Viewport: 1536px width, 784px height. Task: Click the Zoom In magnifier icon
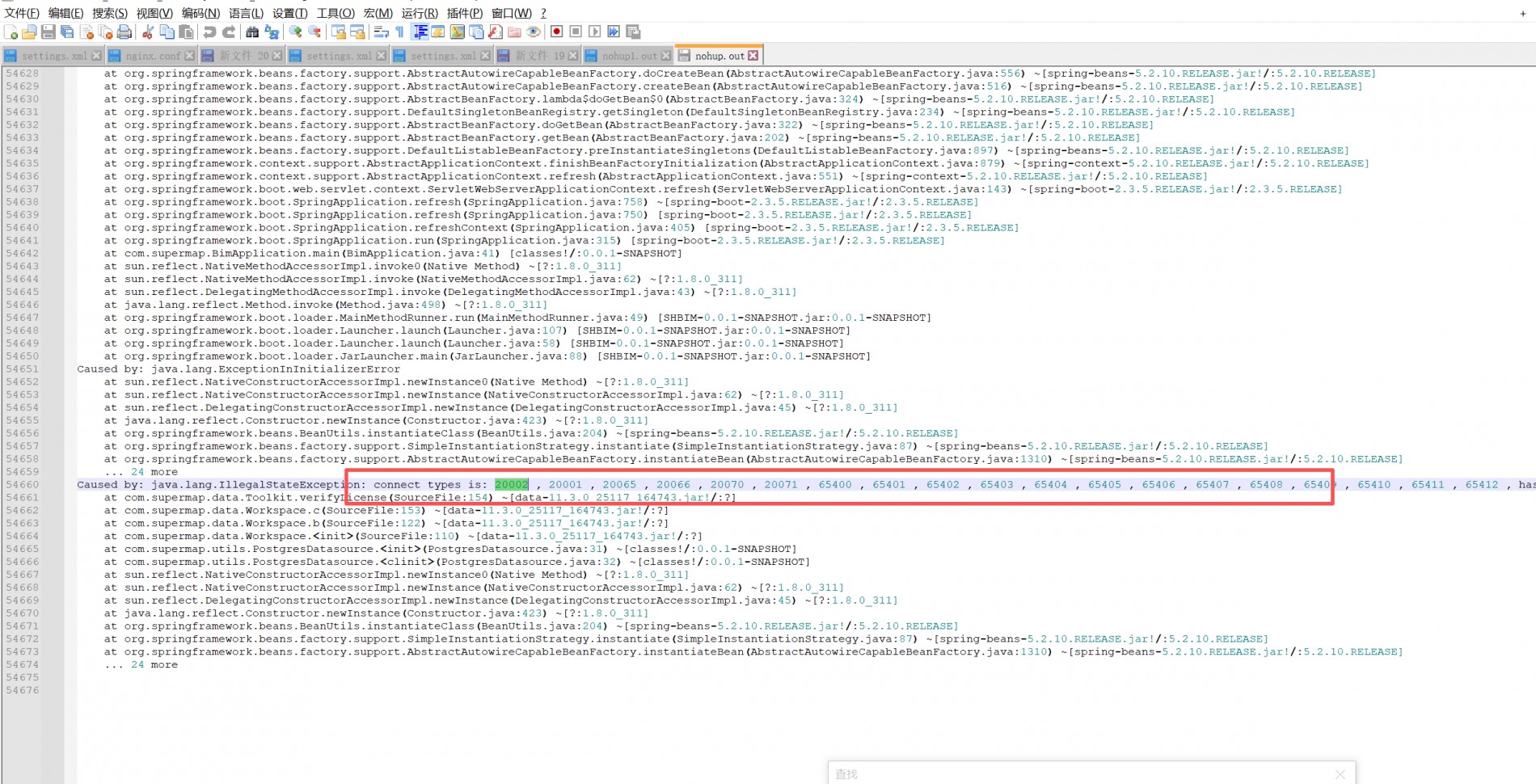pos(295,32)
